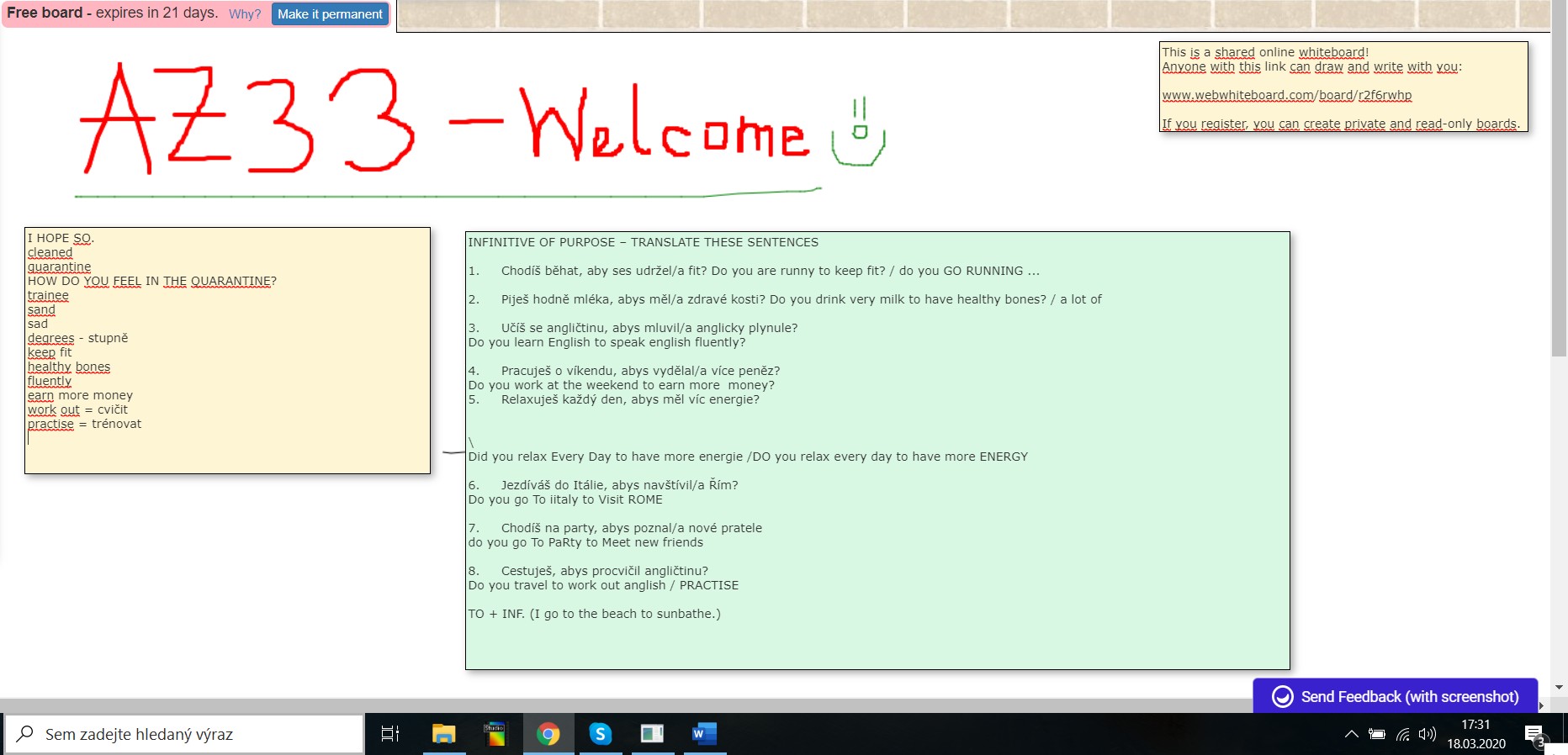Click 'This is a shared online whiteboard!' text
Image resolution: width=1568 pixels, height=755 pixels.
(1265, 52)
